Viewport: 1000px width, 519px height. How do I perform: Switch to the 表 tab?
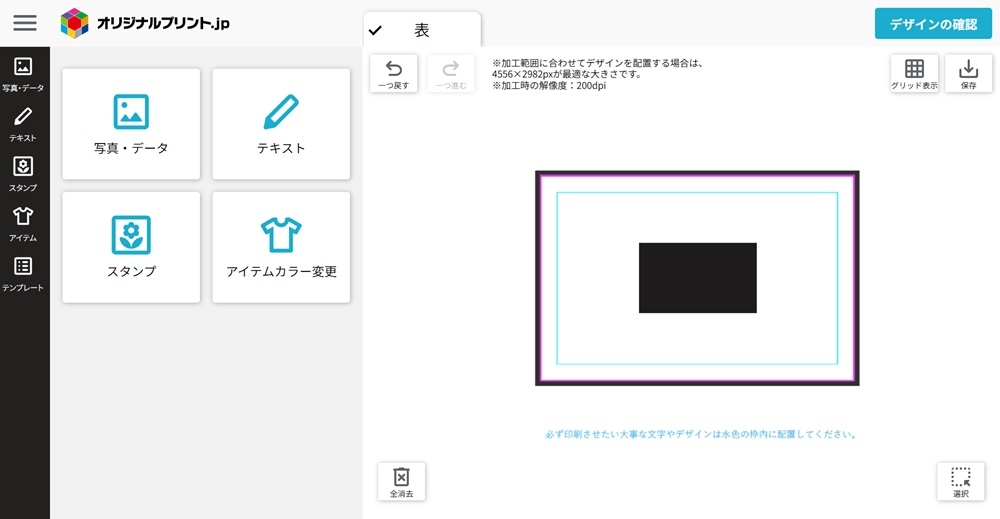pos(422,30)
